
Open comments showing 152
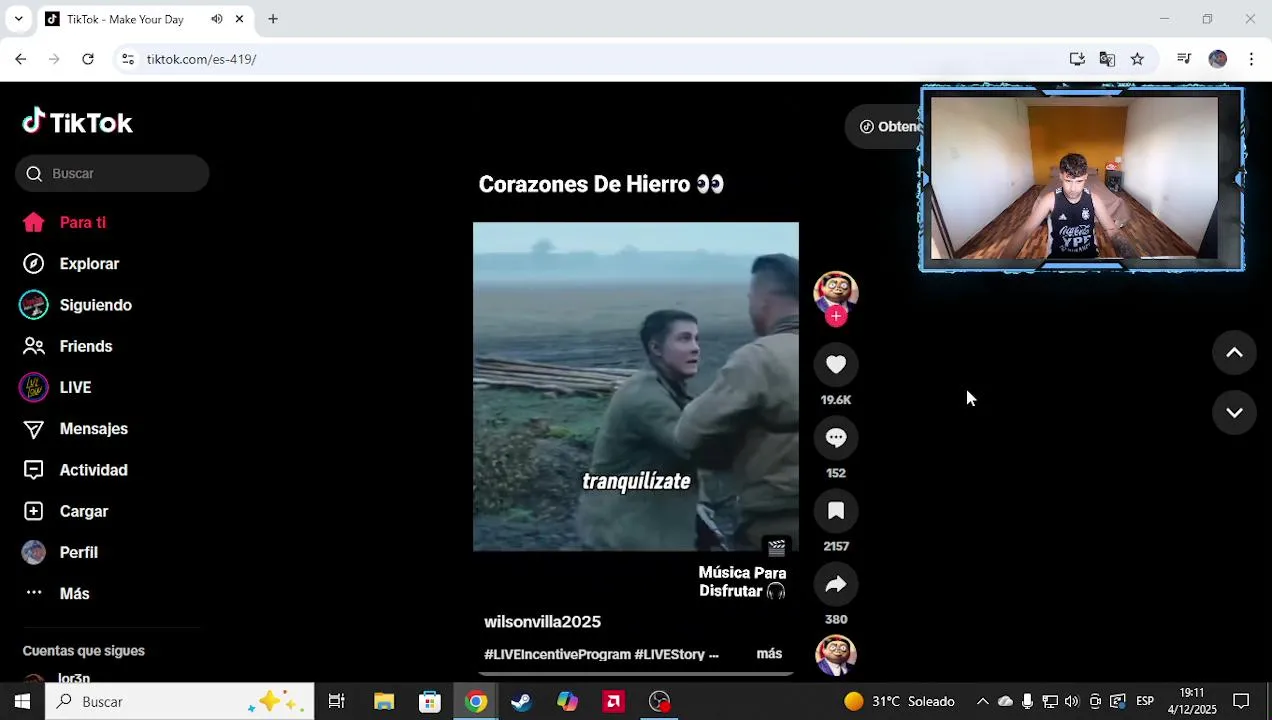[836, 438]
